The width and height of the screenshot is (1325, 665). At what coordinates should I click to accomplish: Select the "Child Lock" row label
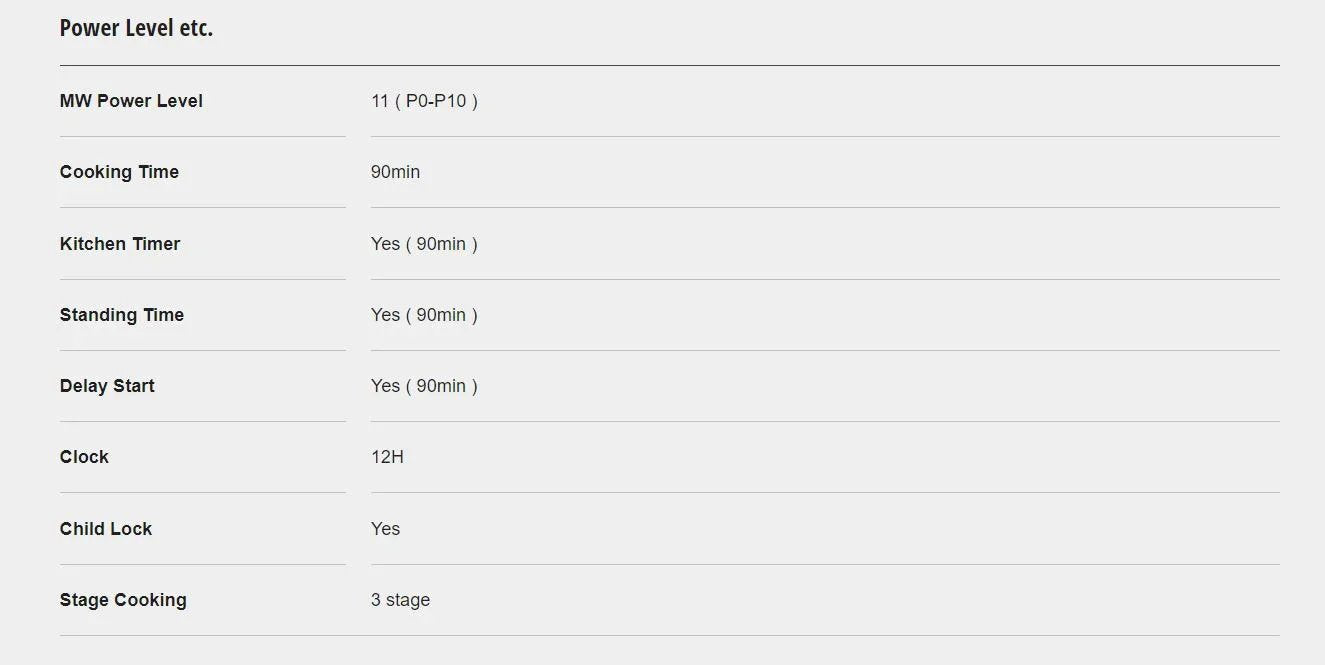[106, 529]
